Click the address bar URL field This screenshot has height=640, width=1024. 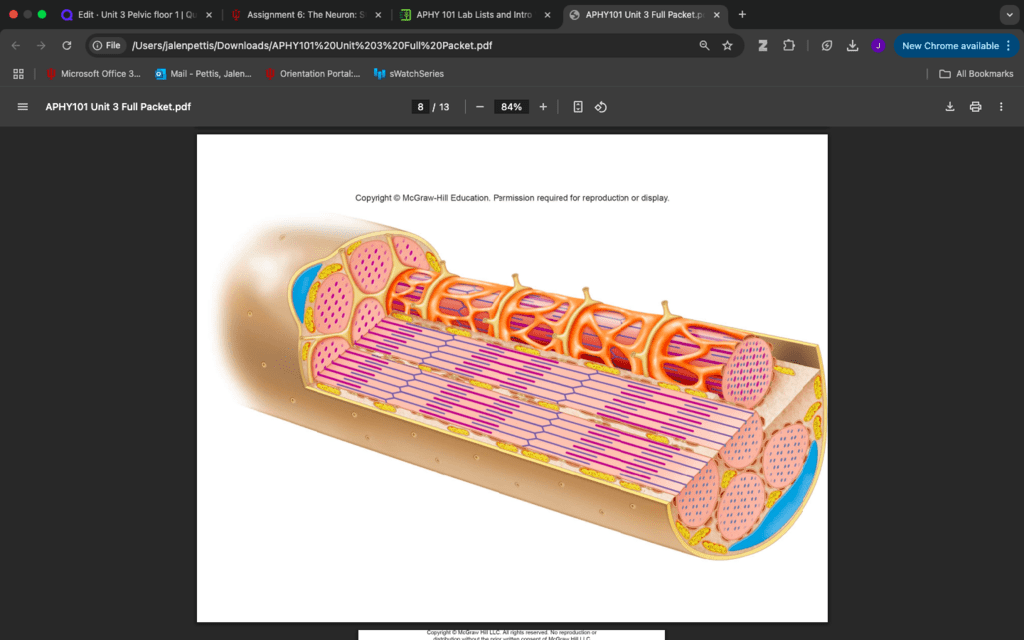click(312, 46)
